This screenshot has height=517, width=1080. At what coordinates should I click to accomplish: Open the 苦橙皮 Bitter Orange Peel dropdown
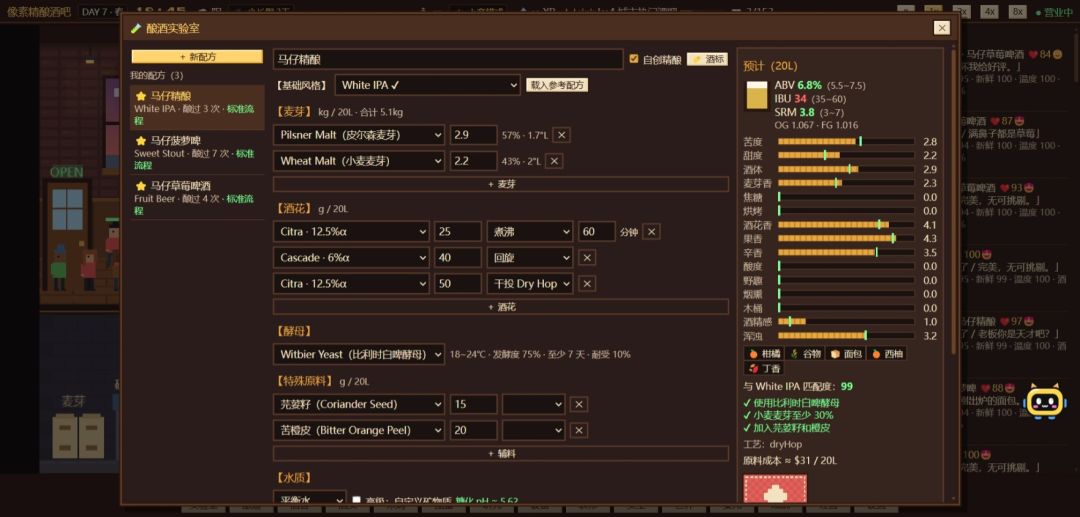click(x=359, y=430)
